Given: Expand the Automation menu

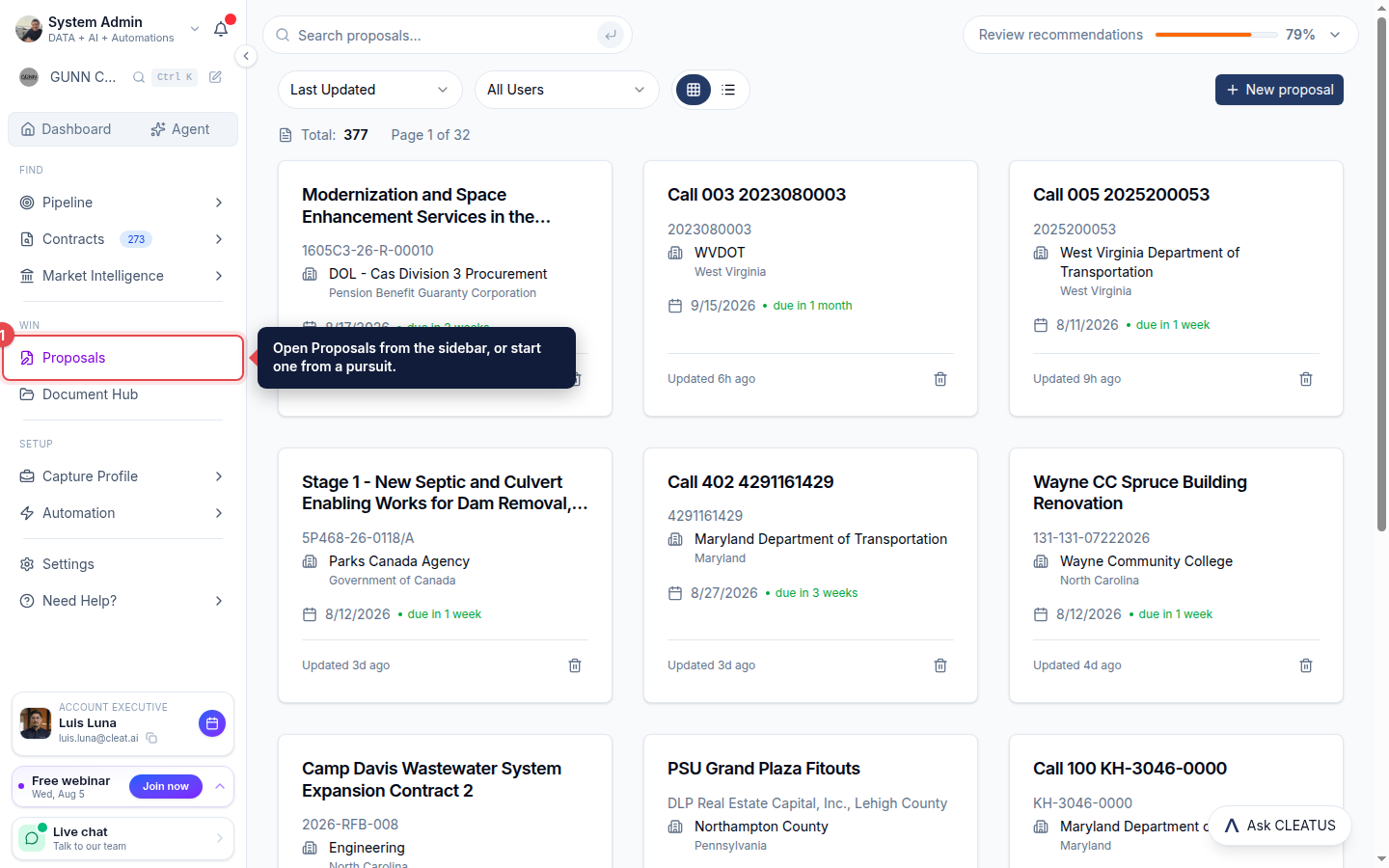Looking at the screenshot, I should (x=219, y=513).
